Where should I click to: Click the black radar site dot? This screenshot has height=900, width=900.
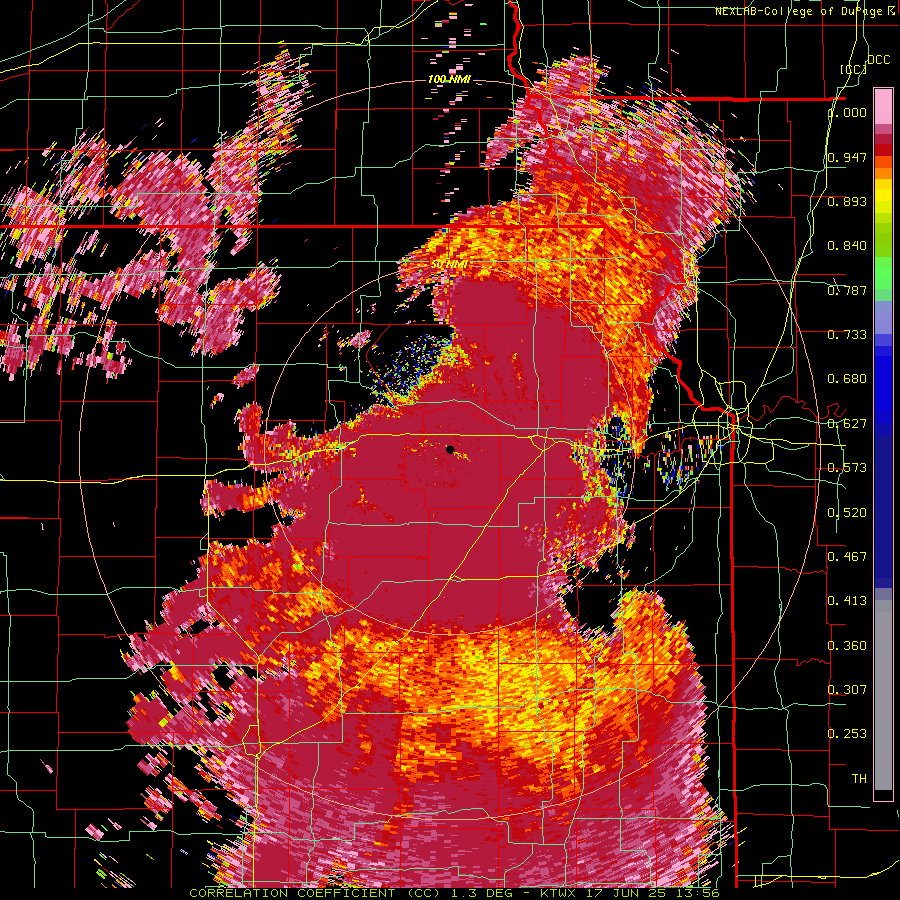click(x=450, y=449)
